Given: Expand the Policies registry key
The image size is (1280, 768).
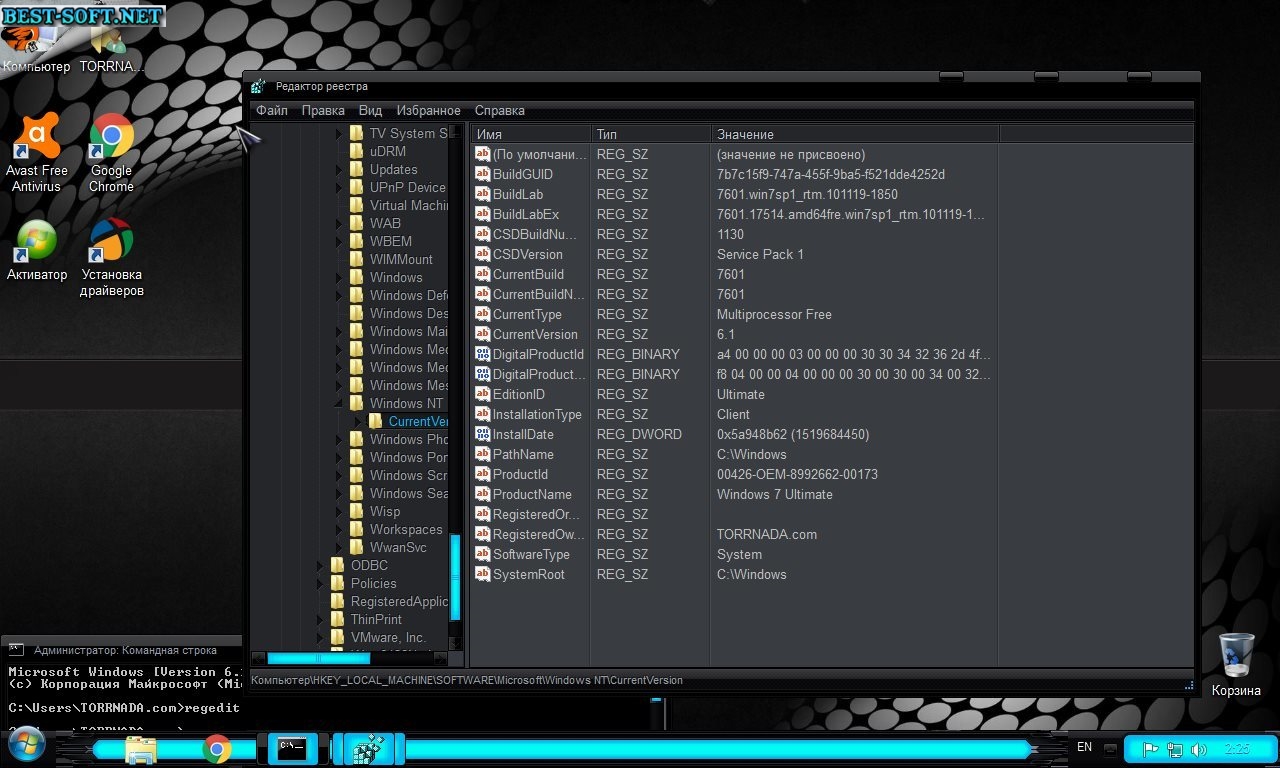Looking at the screenshot, I should tap(321, 584).
